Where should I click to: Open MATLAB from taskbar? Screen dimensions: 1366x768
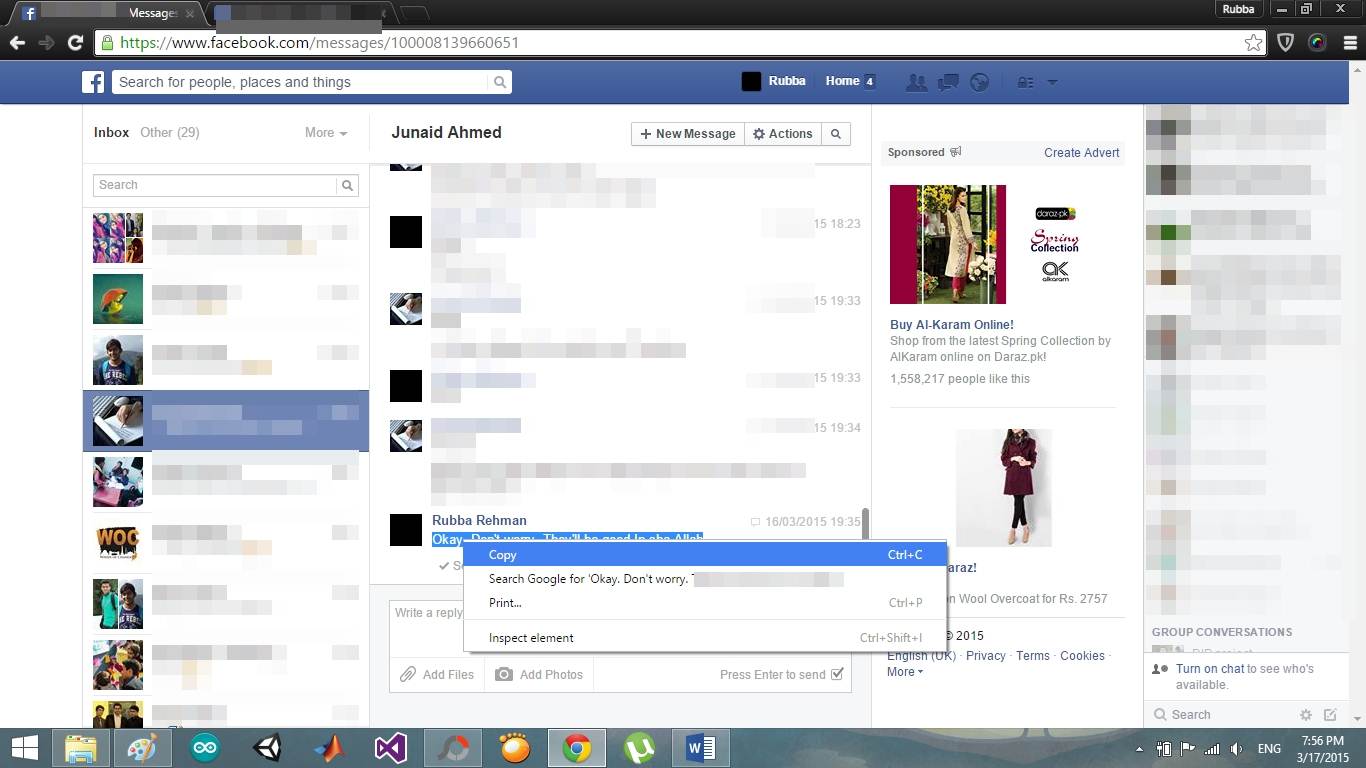pos(329,748)
